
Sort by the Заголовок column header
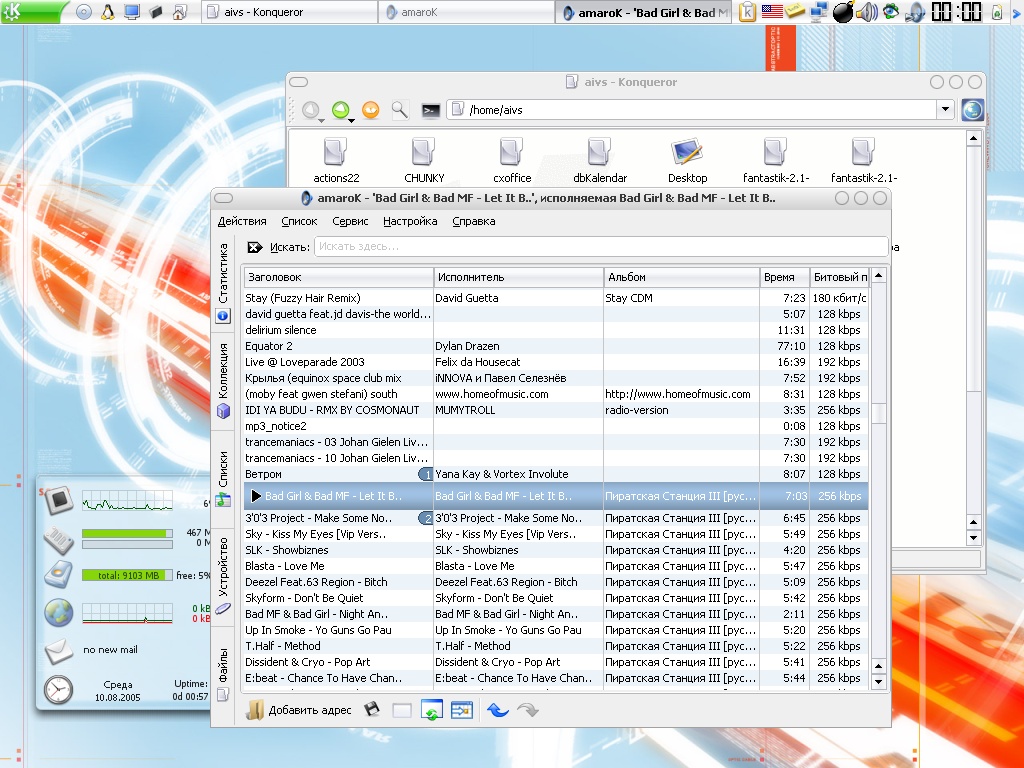click(x=338, y=277)
